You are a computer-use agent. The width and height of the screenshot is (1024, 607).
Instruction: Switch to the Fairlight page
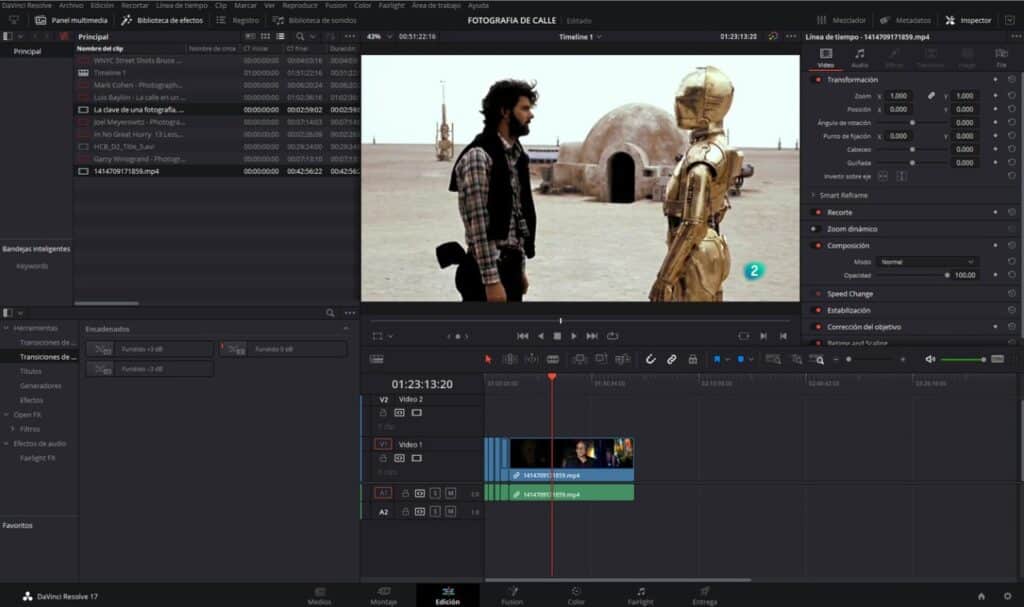(x=641, y=595)
